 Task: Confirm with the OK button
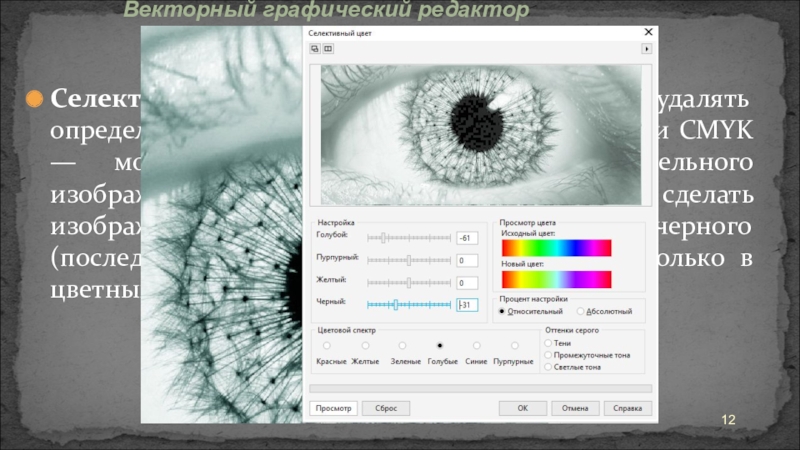(522, 408)
